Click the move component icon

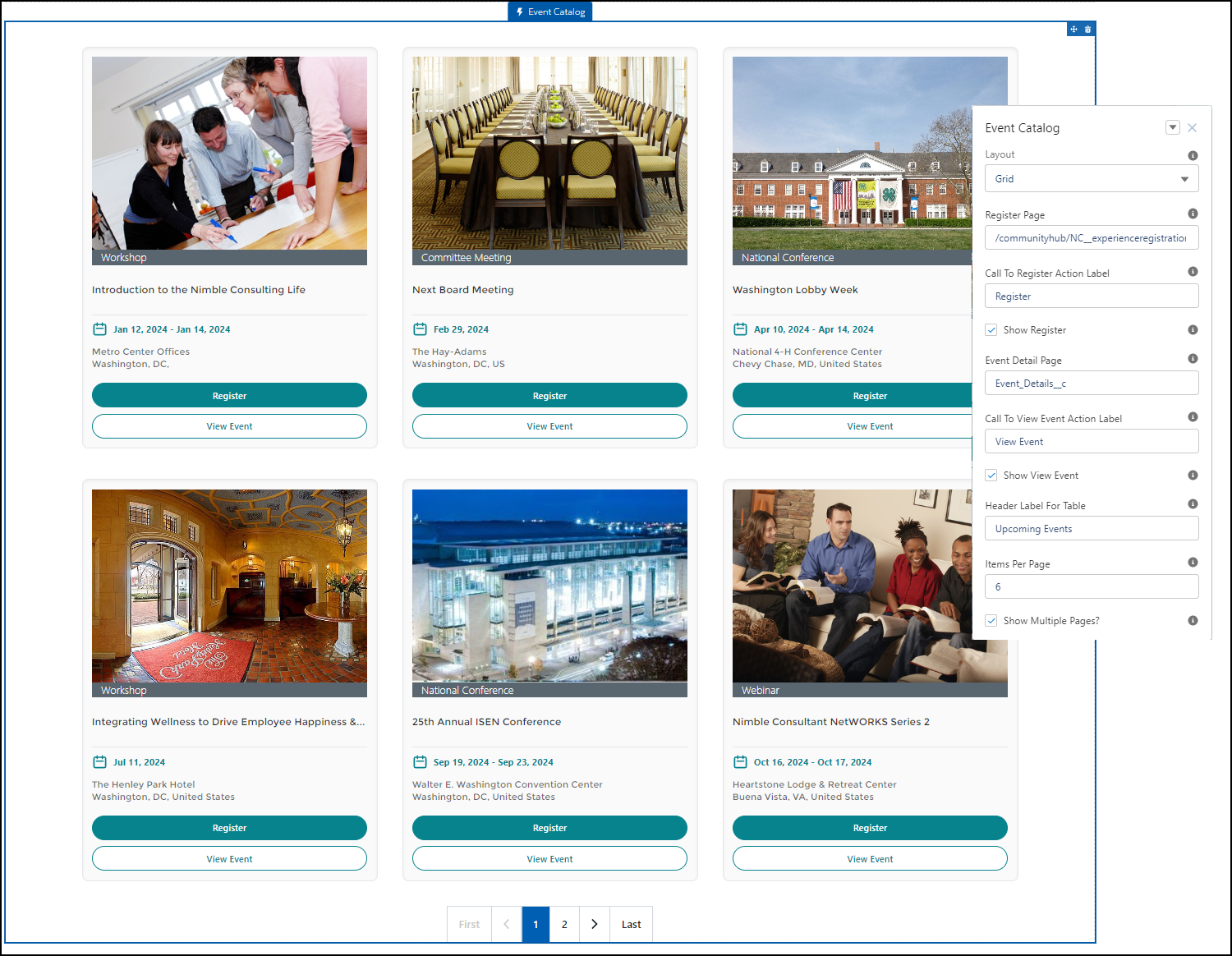point(1073,30)
